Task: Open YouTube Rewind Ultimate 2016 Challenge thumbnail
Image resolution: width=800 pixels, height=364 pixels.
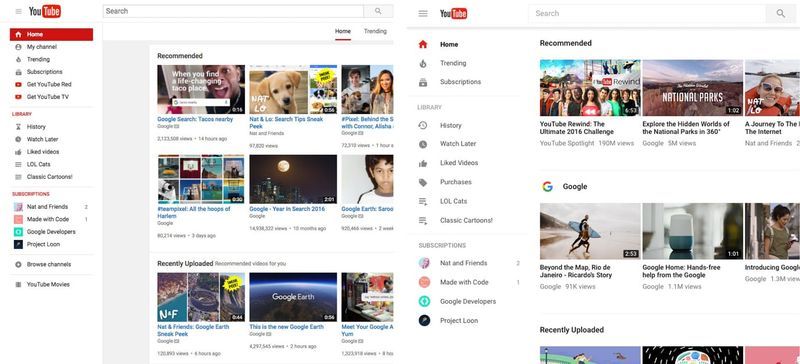Action: (x=590, y=88)
